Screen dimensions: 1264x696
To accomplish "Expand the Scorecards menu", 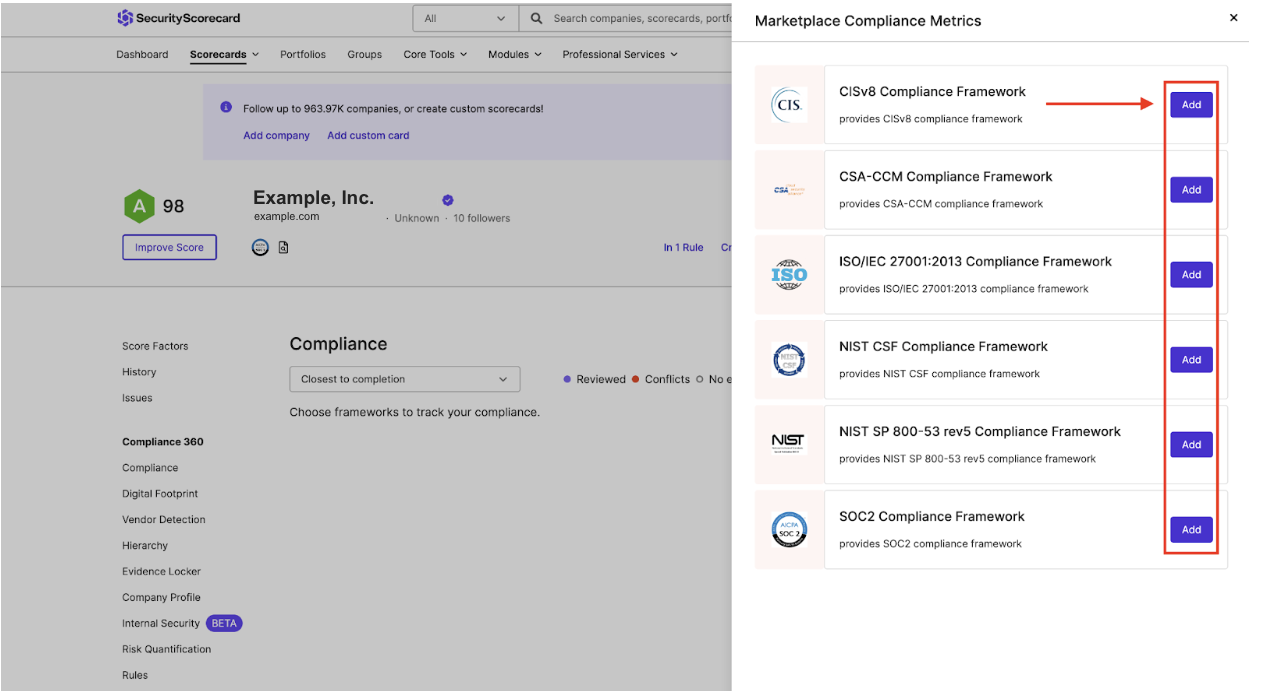I will point(224,55).
